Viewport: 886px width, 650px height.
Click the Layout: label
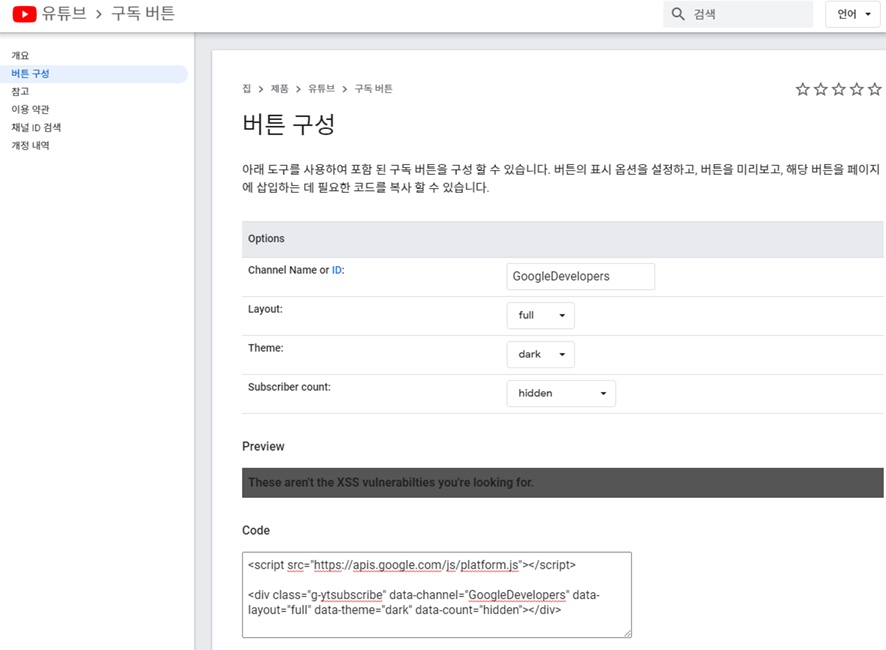coord(265,309)
